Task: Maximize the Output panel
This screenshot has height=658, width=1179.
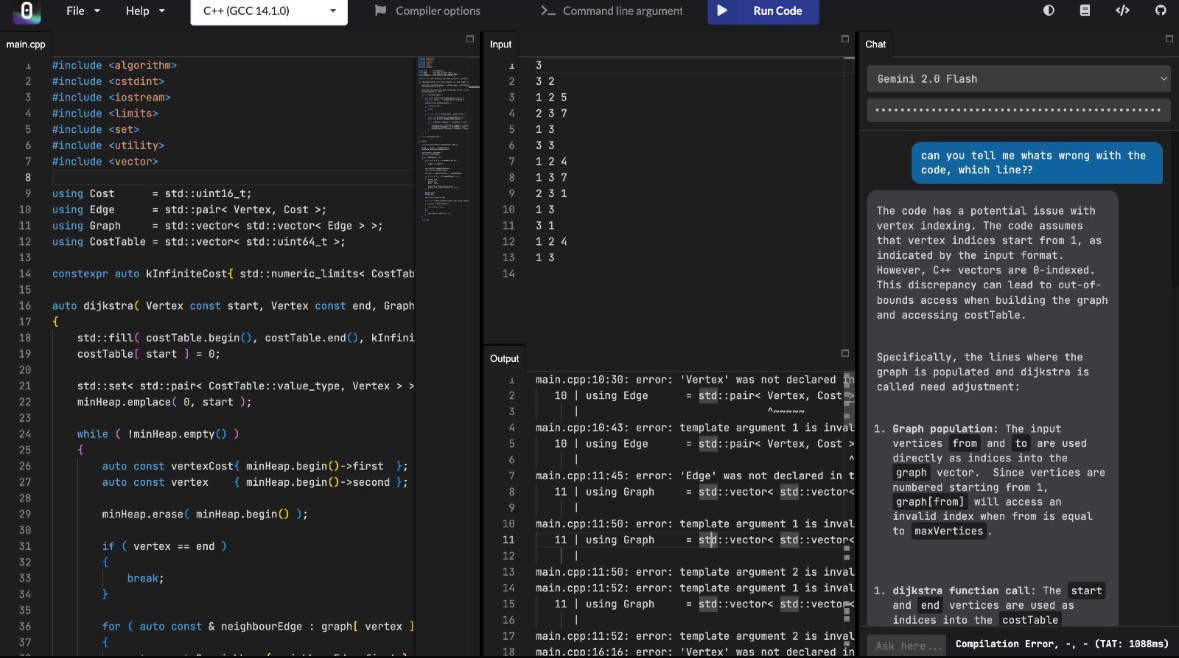Action: tap(845, 353)
